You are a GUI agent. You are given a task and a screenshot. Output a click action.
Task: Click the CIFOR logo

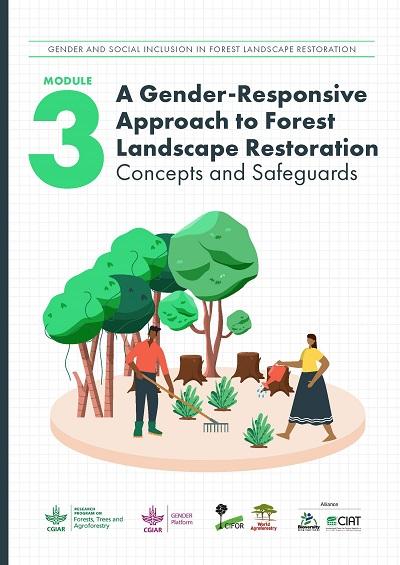coord(229,517)
